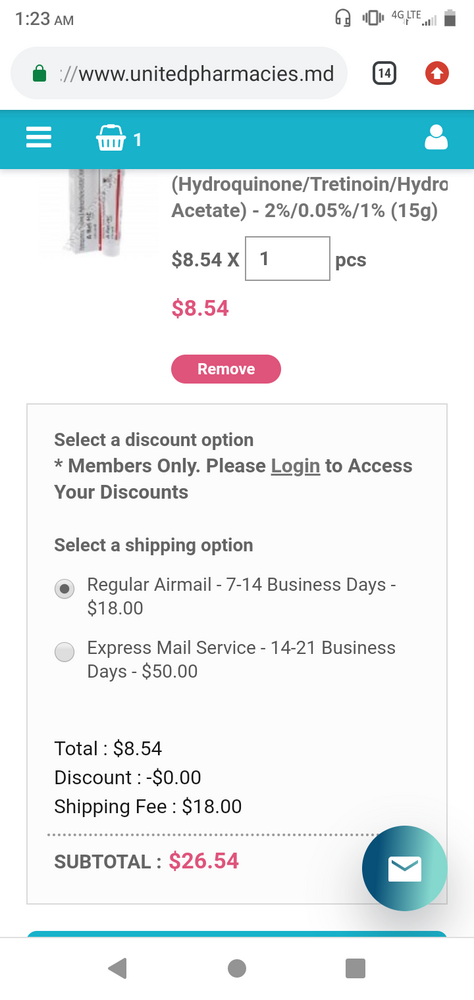Open the shopping basket cart
The image size is (474, 1000).
pos(111,138)
